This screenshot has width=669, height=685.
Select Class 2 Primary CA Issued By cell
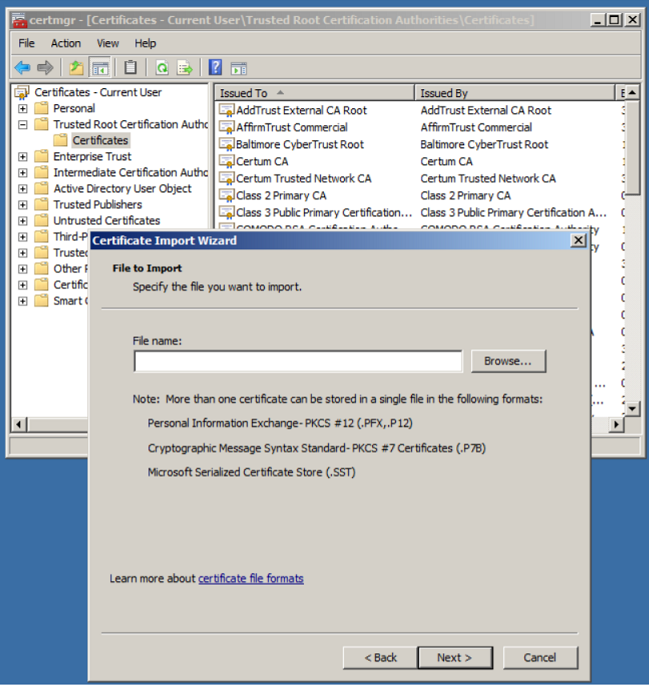[465, 195]
